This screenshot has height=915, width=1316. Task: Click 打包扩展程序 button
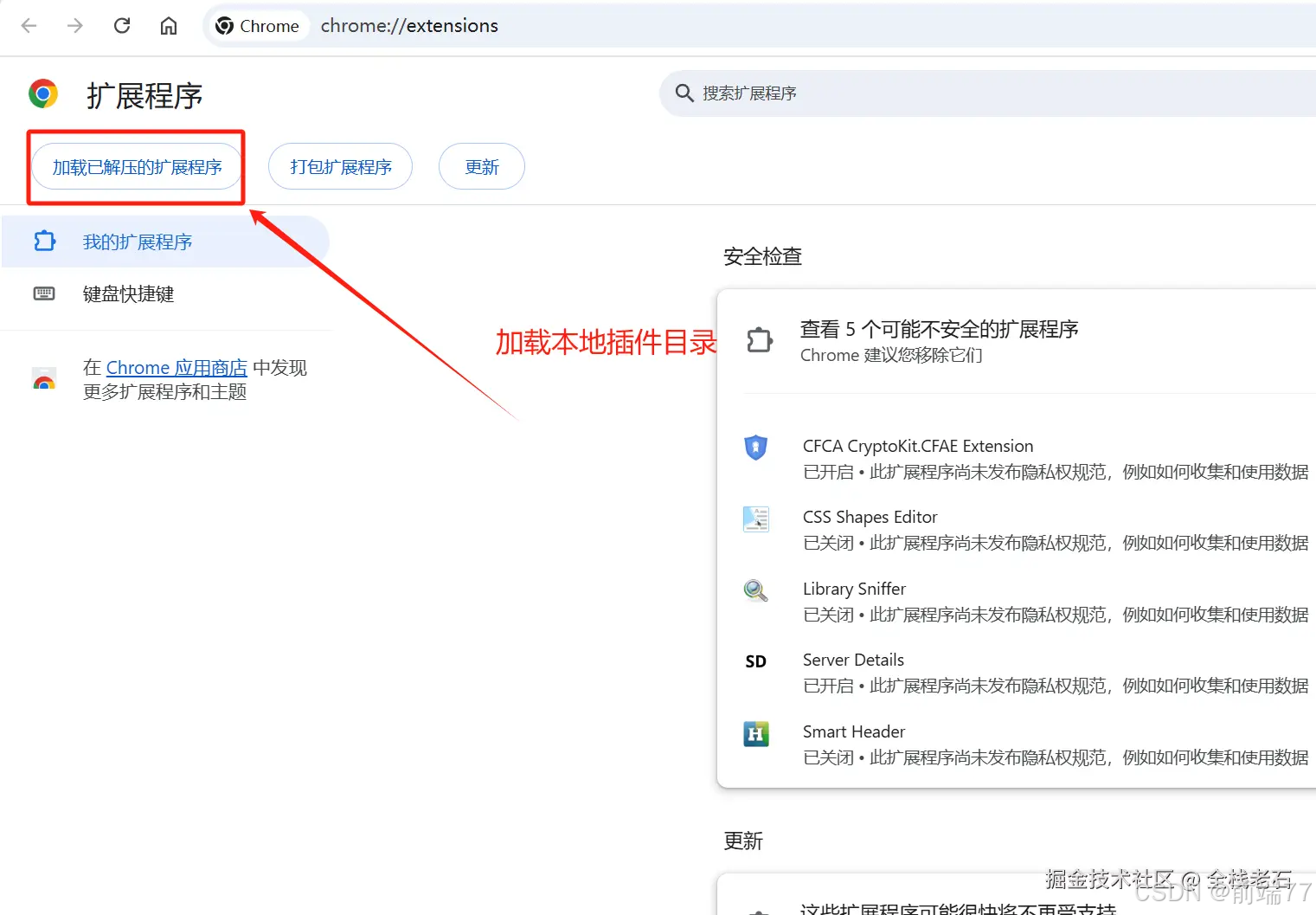pos(340,167)
